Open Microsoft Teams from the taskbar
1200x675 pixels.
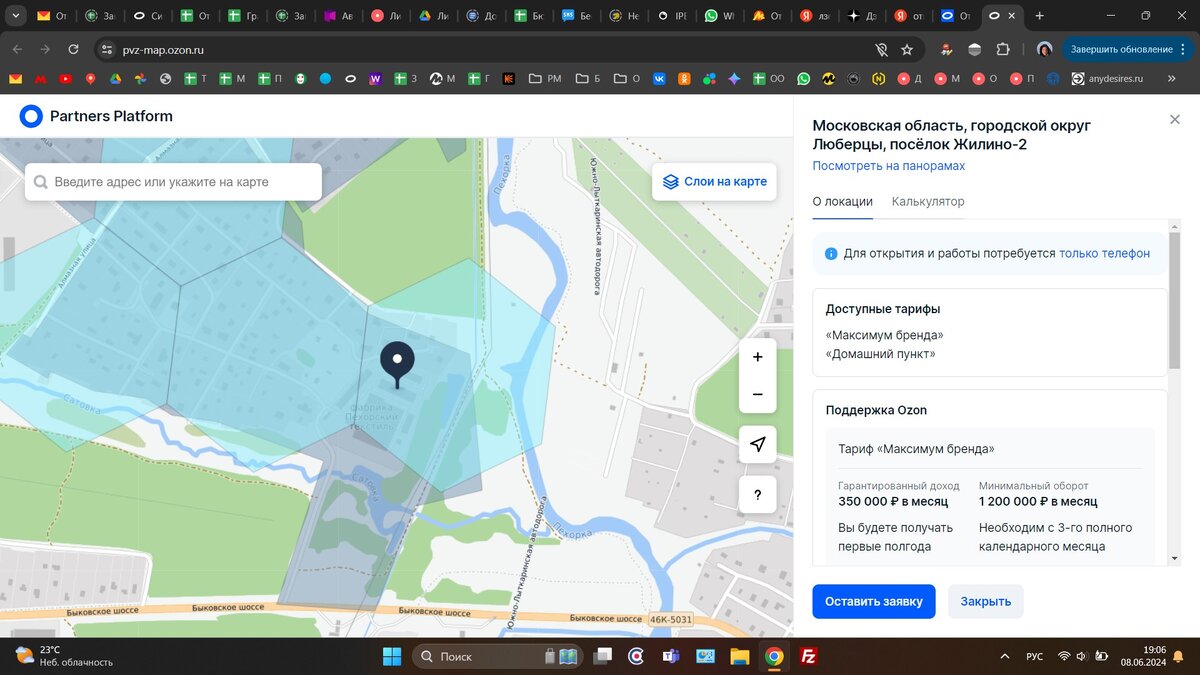pyautogui.click(x=670, y=656)
